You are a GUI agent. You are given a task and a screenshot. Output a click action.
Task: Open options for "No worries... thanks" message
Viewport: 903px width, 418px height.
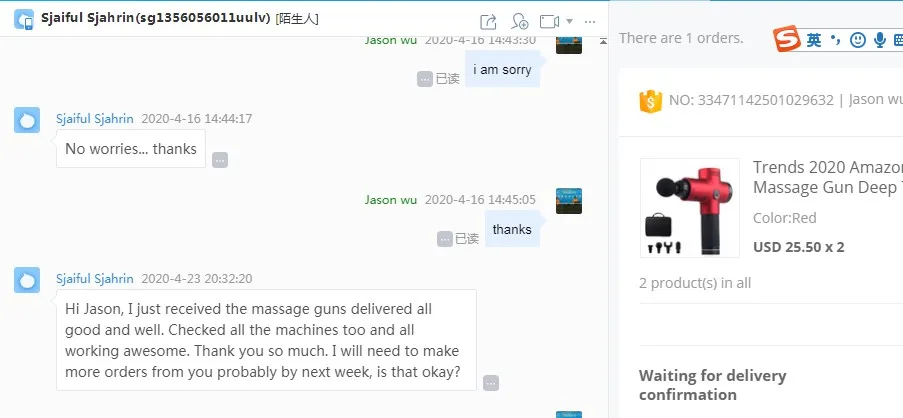click(x=219, y=160)
